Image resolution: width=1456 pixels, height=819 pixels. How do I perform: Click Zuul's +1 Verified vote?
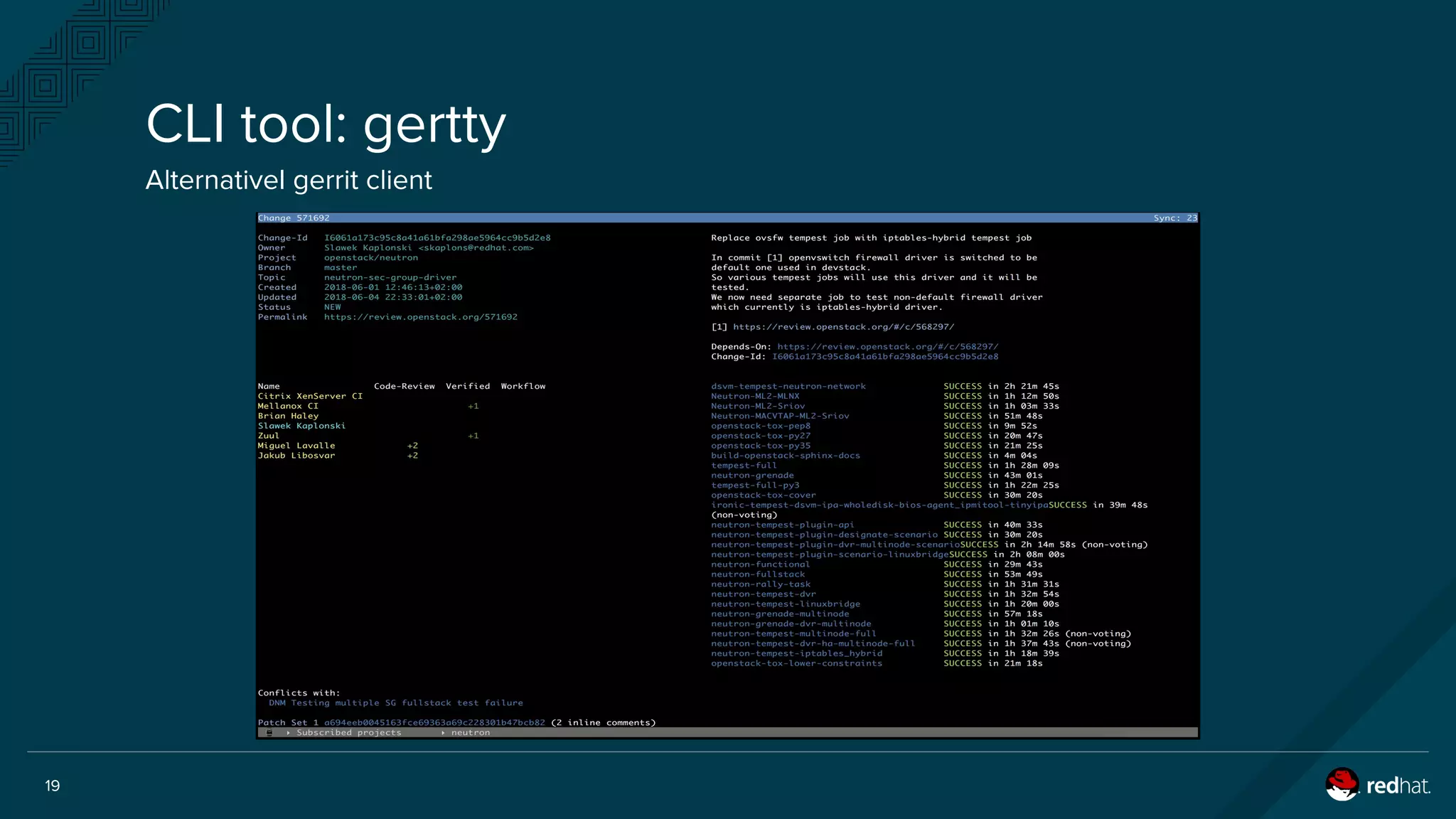pyautogui.click(x=473, y=437)
